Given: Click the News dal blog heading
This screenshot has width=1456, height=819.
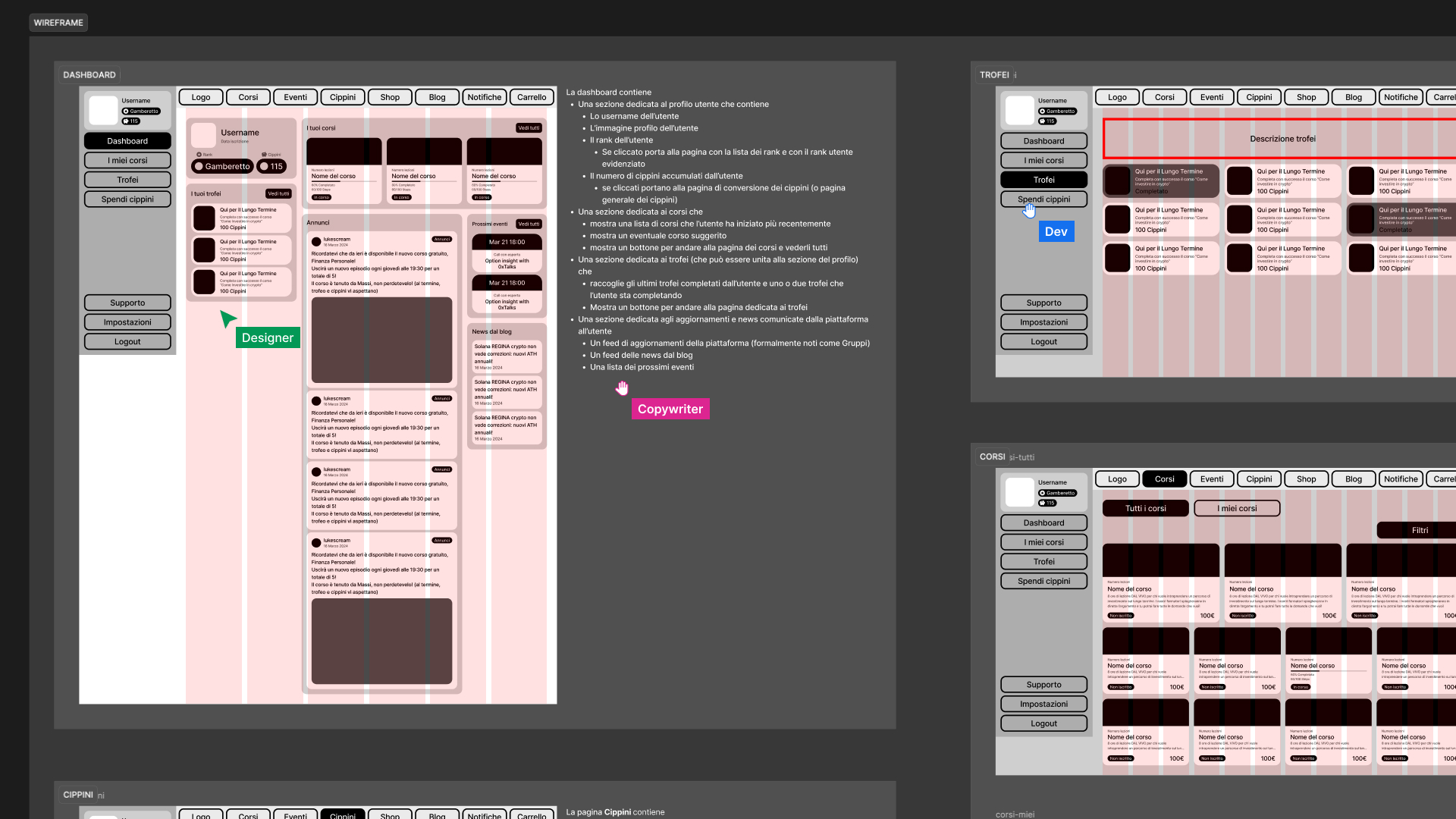Looking at the screenshot, I should pyautogui.click(x=491, y=331).
